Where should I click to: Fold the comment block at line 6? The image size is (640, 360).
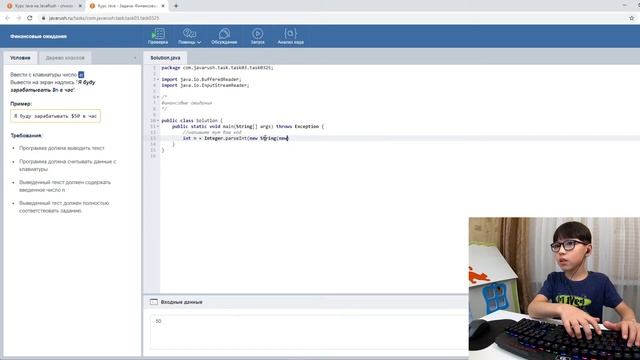click(x=158, y=97)
